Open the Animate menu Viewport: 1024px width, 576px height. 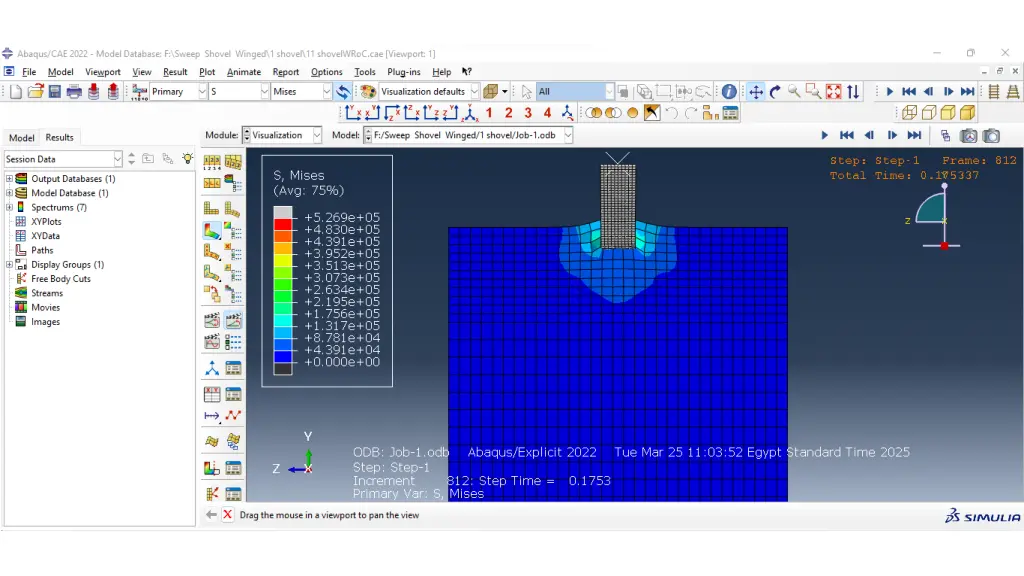244,72
